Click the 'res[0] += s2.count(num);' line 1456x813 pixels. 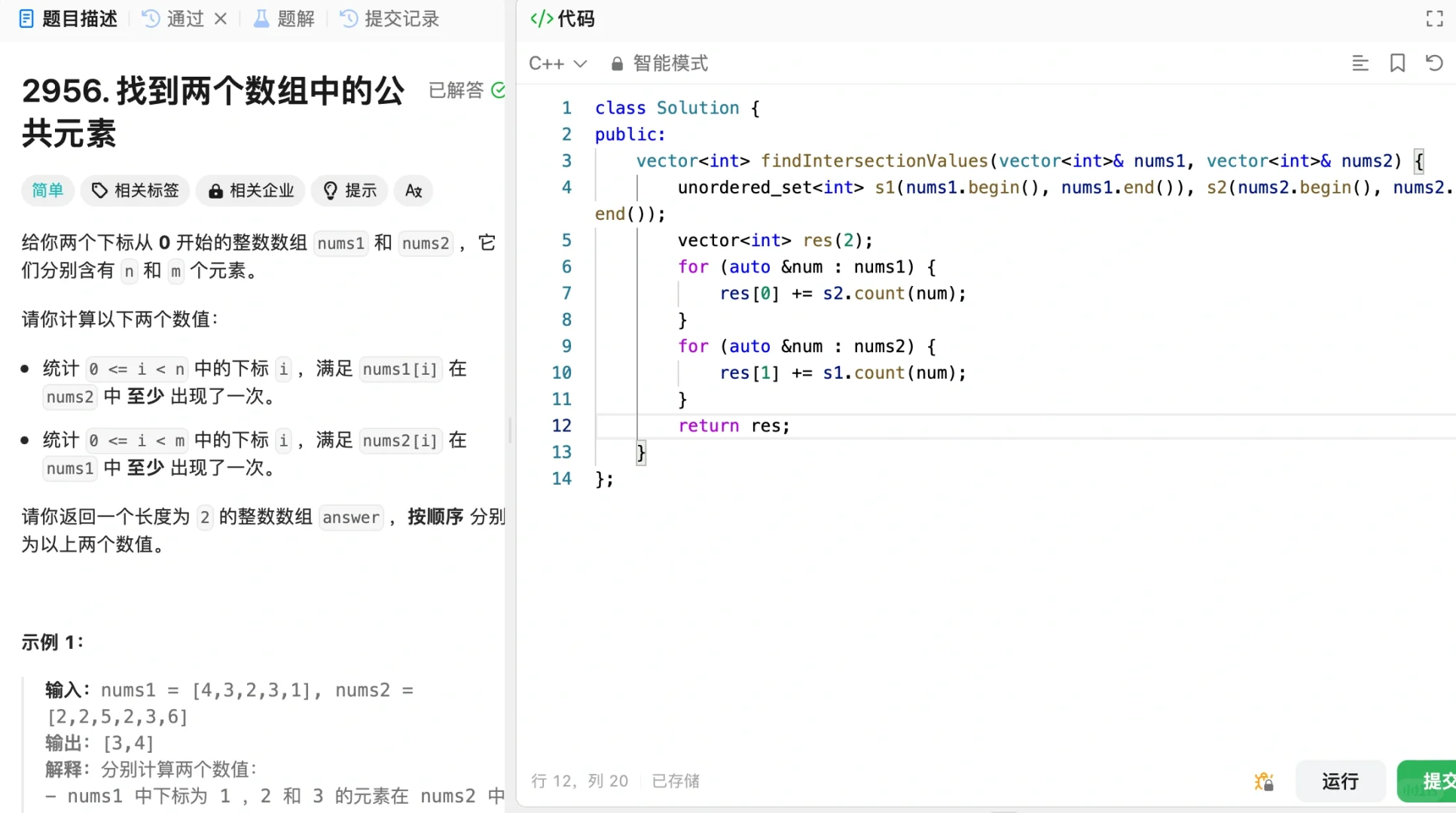[x=842, y=293]
